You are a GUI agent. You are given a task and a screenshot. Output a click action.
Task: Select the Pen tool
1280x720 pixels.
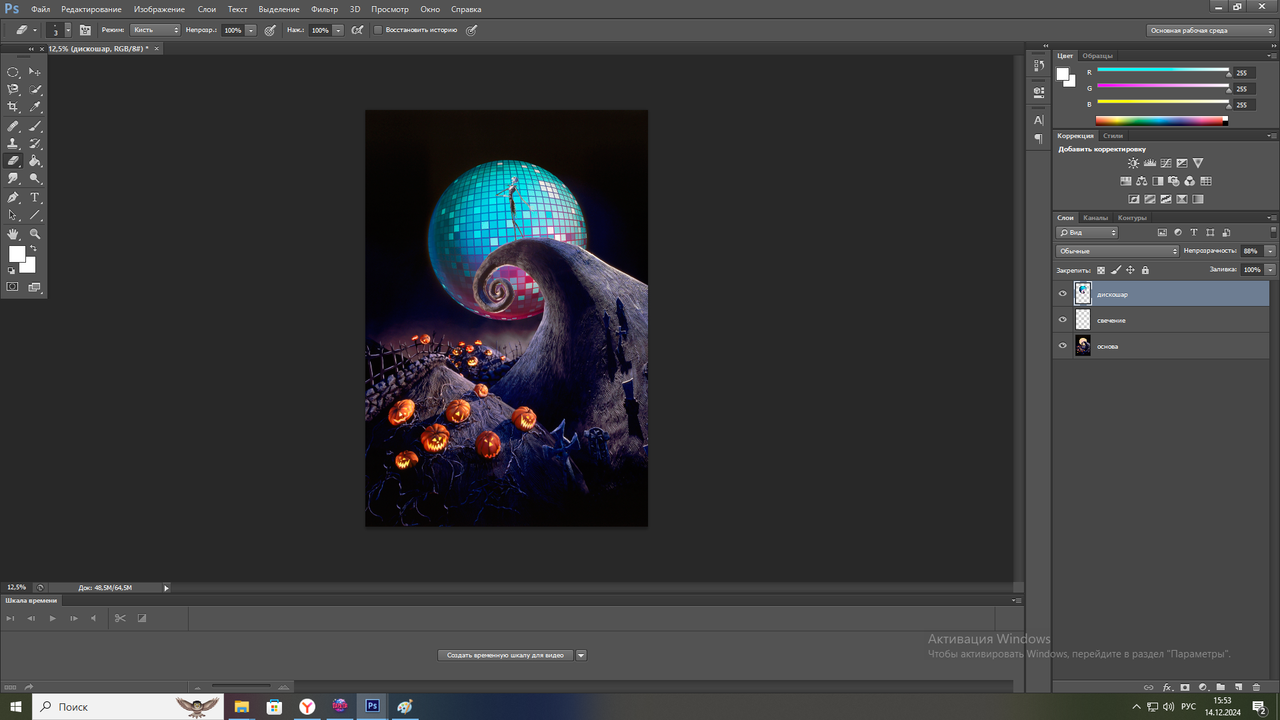[13, 197]
